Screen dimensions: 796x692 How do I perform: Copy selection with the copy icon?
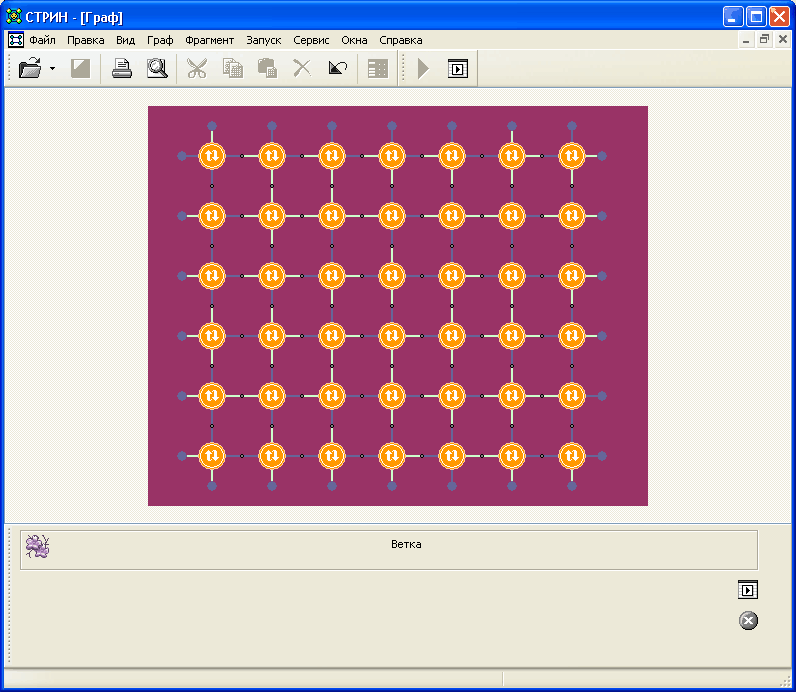[x=233, y=68]
